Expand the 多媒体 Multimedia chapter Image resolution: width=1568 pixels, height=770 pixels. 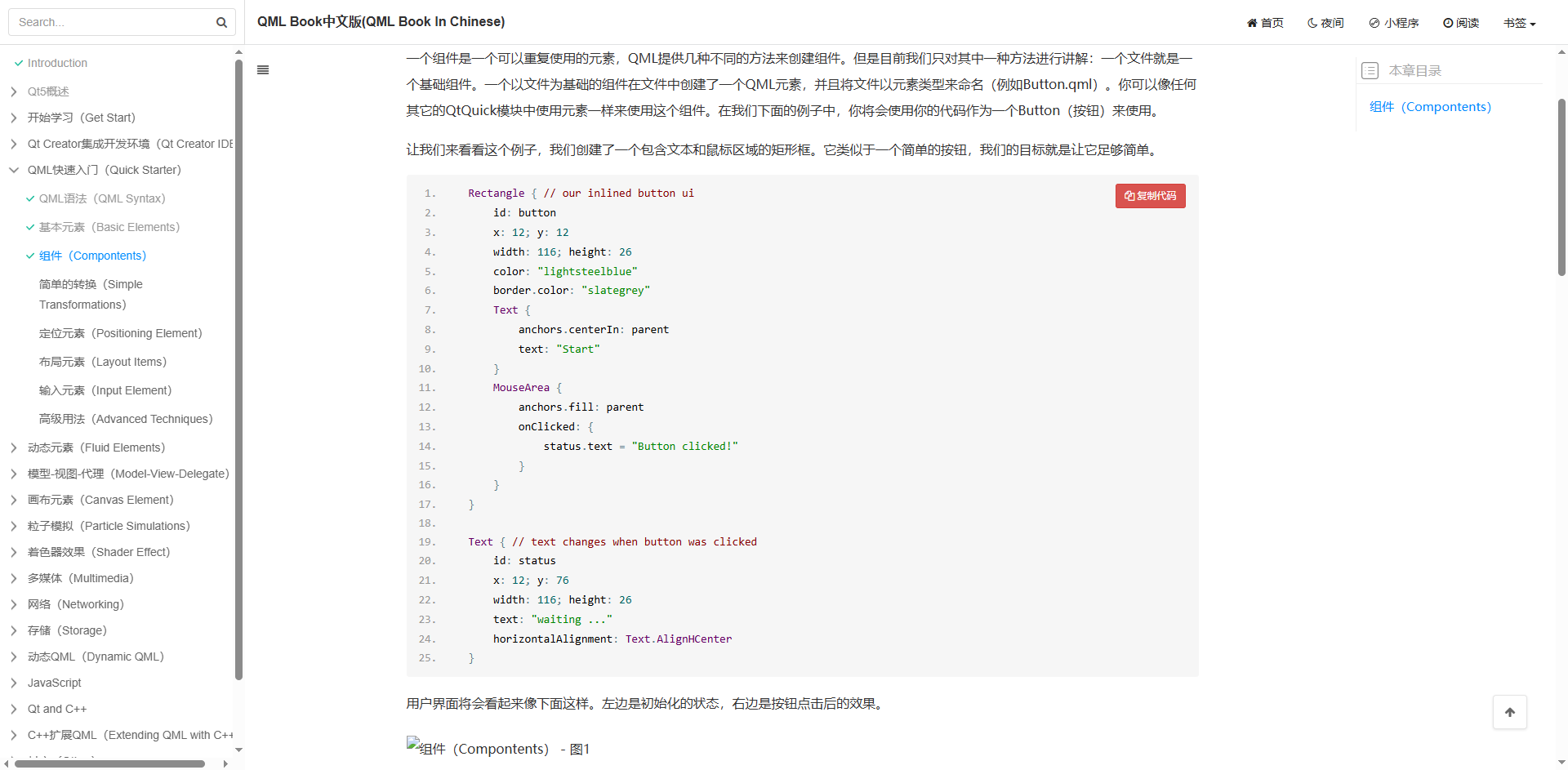coord(14,578)
